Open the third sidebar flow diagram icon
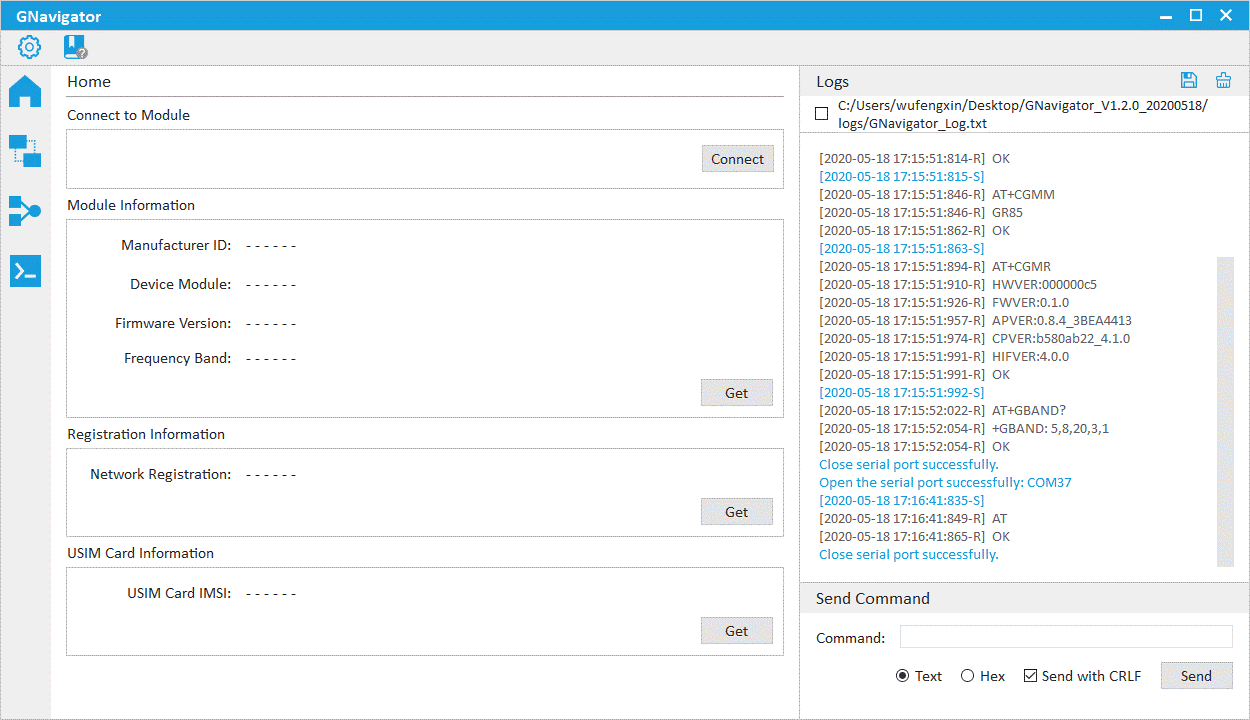Viewport: 1250px width, 720px height. (x=25, y=211)
